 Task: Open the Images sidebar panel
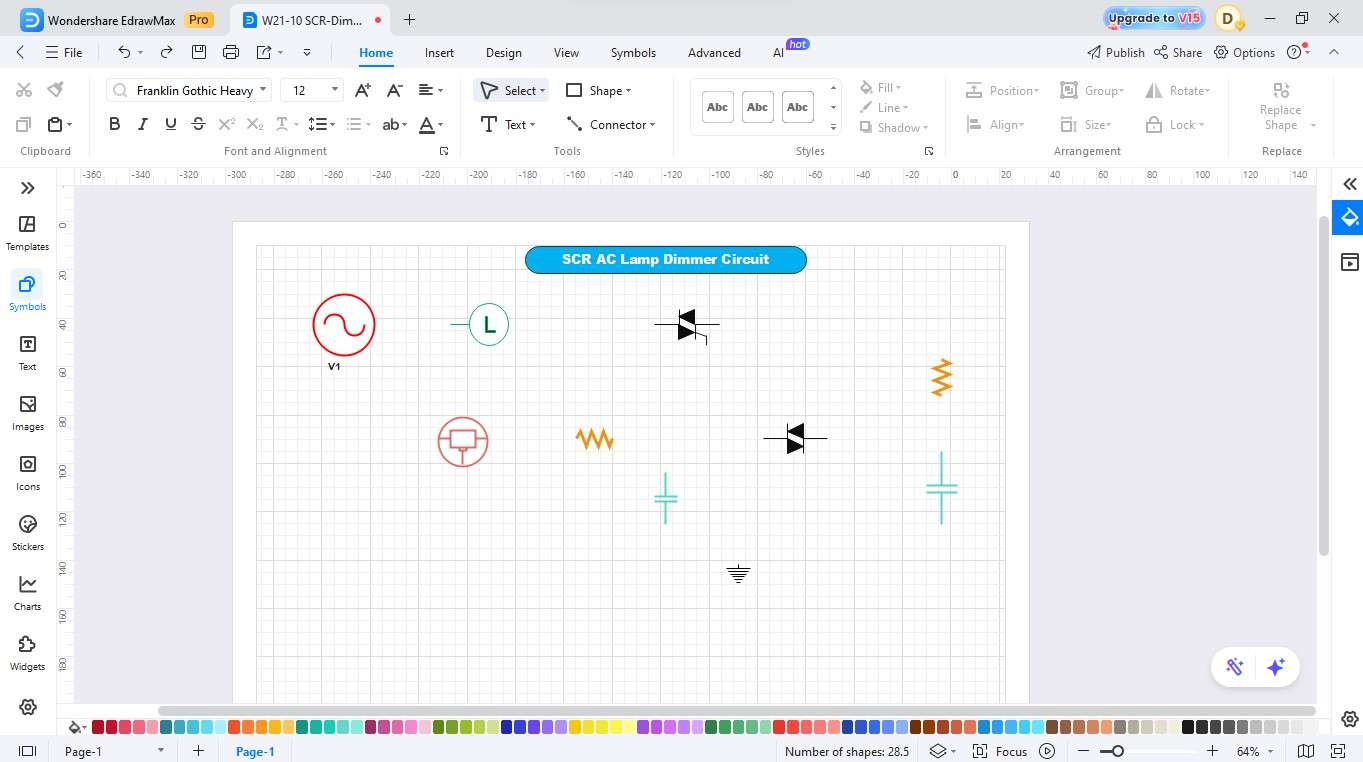click(27, 413)
